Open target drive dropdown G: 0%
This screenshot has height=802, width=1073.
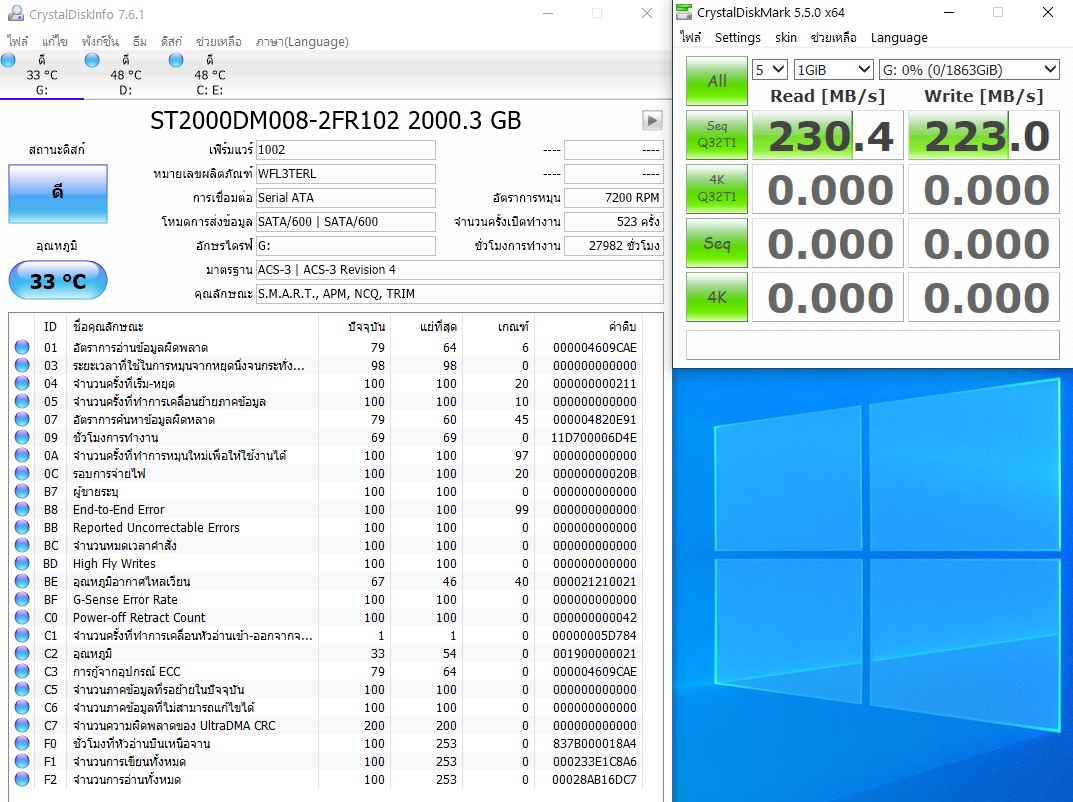969,70
